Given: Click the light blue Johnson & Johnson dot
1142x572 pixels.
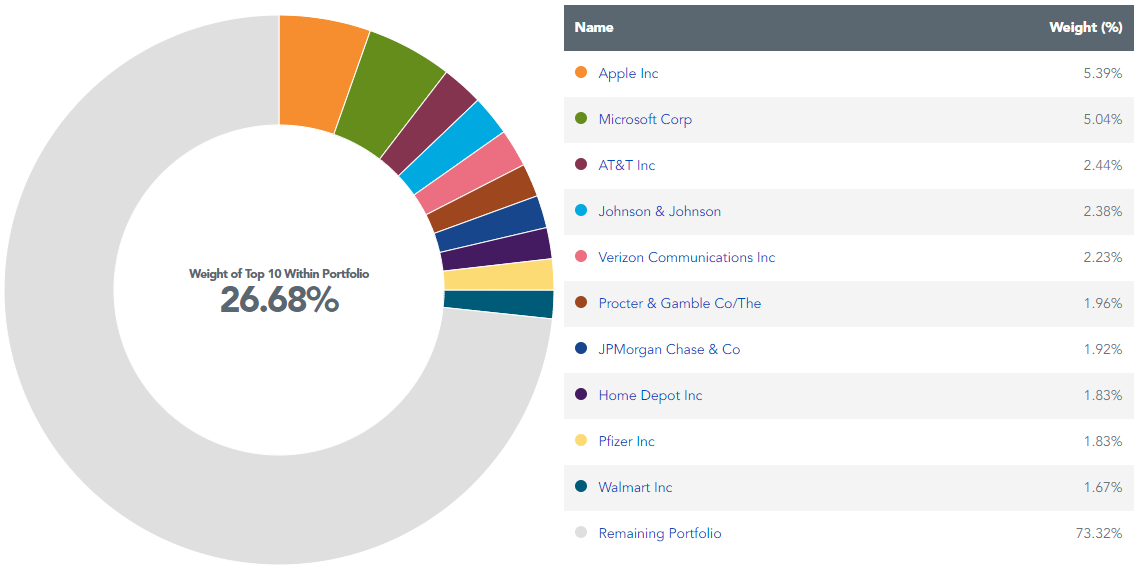Looking at the screenshot, I should [x=580, y=210].
